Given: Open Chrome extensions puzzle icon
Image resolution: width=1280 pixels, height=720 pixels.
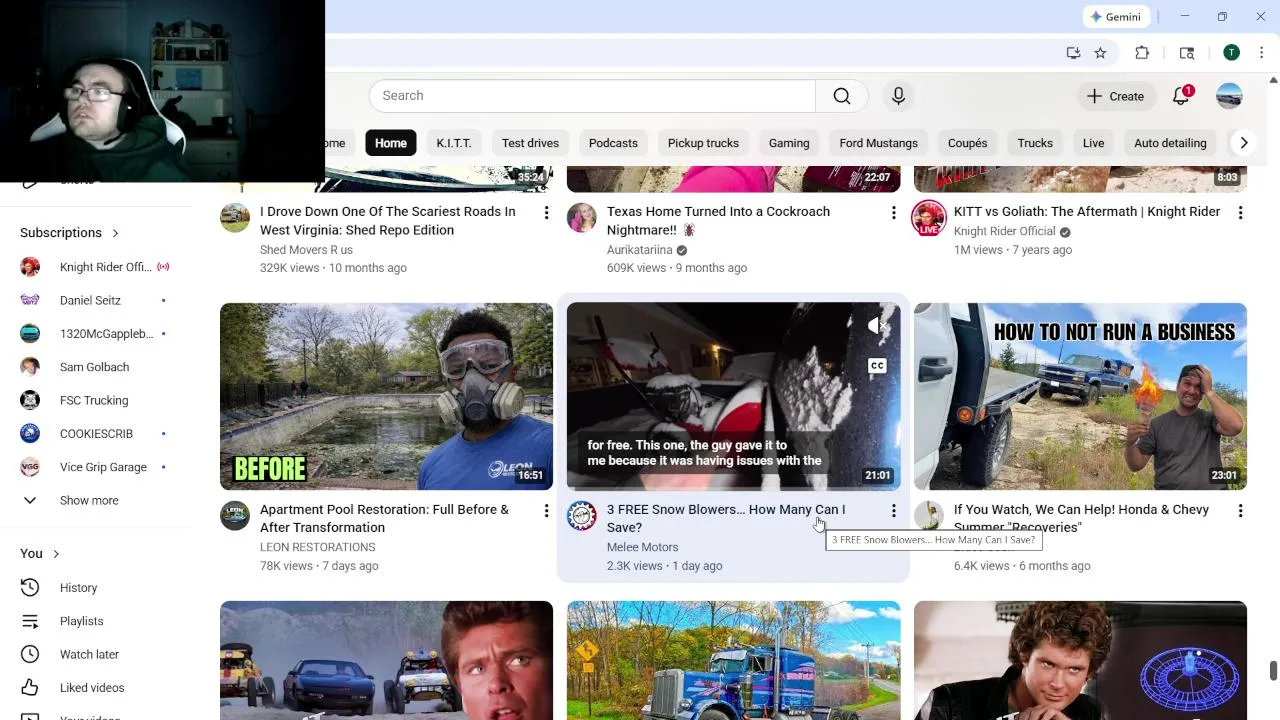Looking at the screenshot, I should (x=1142, y=53).
